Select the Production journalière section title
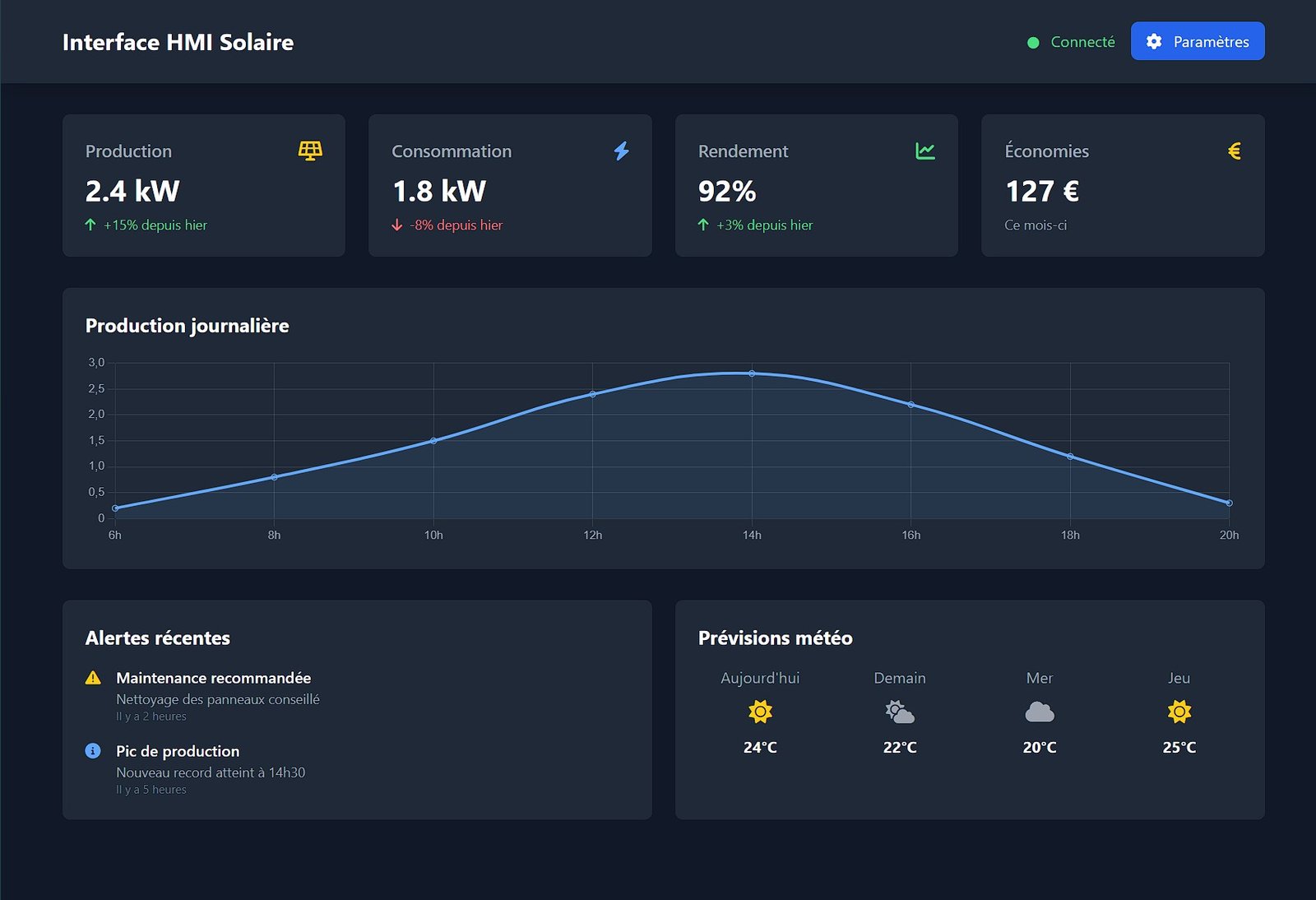Screen dimensions: 1316x900 187,326
